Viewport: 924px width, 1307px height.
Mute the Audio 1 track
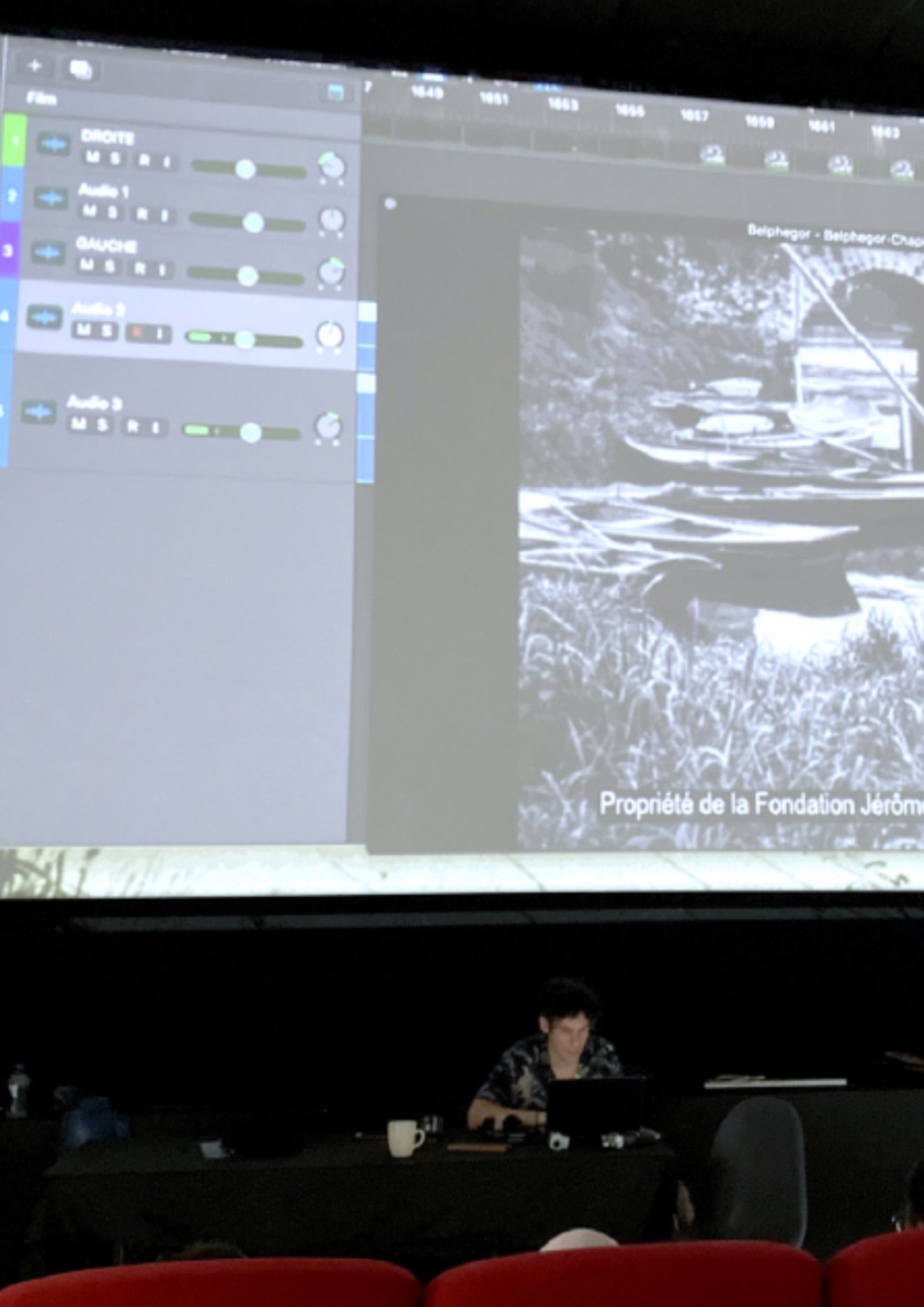click(90, 210)
